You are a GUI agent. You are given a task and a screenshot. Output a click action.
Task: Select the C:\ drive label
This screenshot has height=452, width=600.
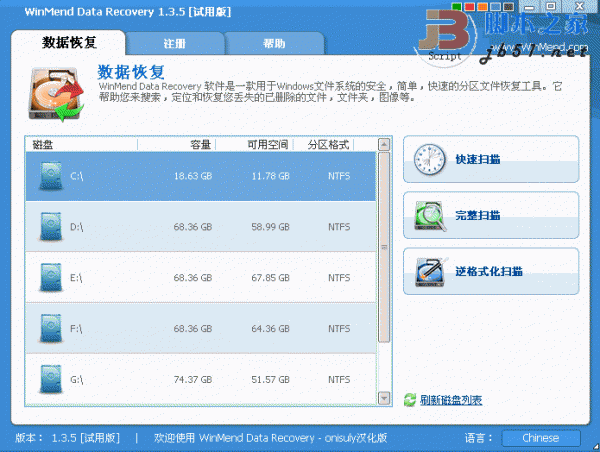[77, 176]
